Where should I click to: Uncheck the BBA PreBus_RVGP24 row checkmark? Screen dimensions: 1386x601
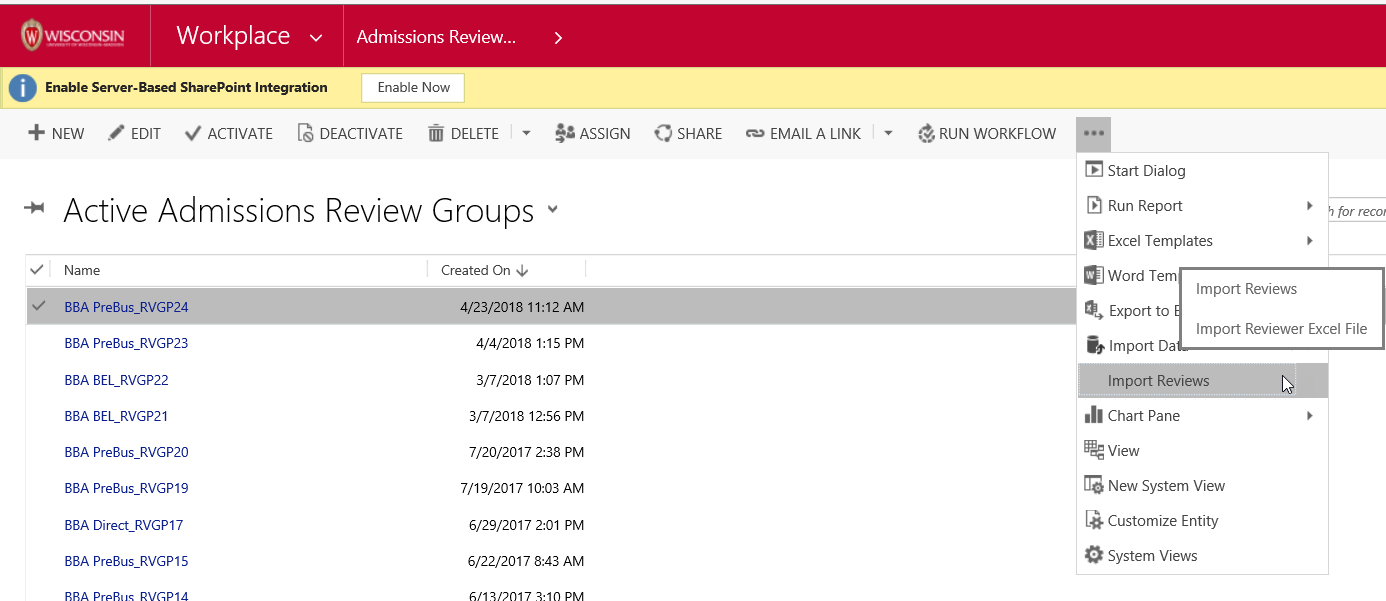coord(39,306)
